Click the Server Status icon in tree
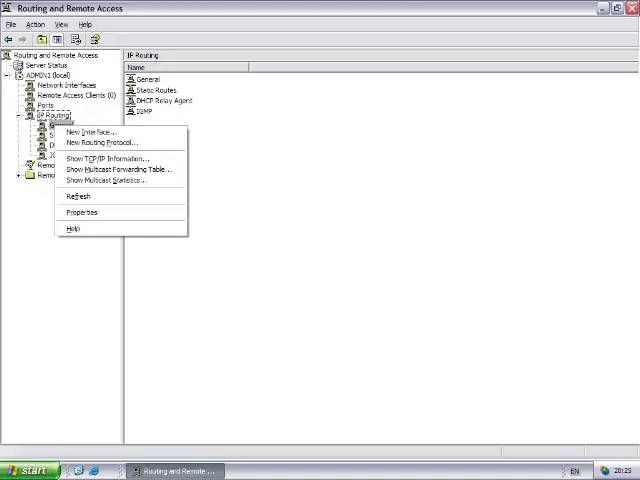Image resolution: width=640 pixels, height=480 pixels. 18,65
